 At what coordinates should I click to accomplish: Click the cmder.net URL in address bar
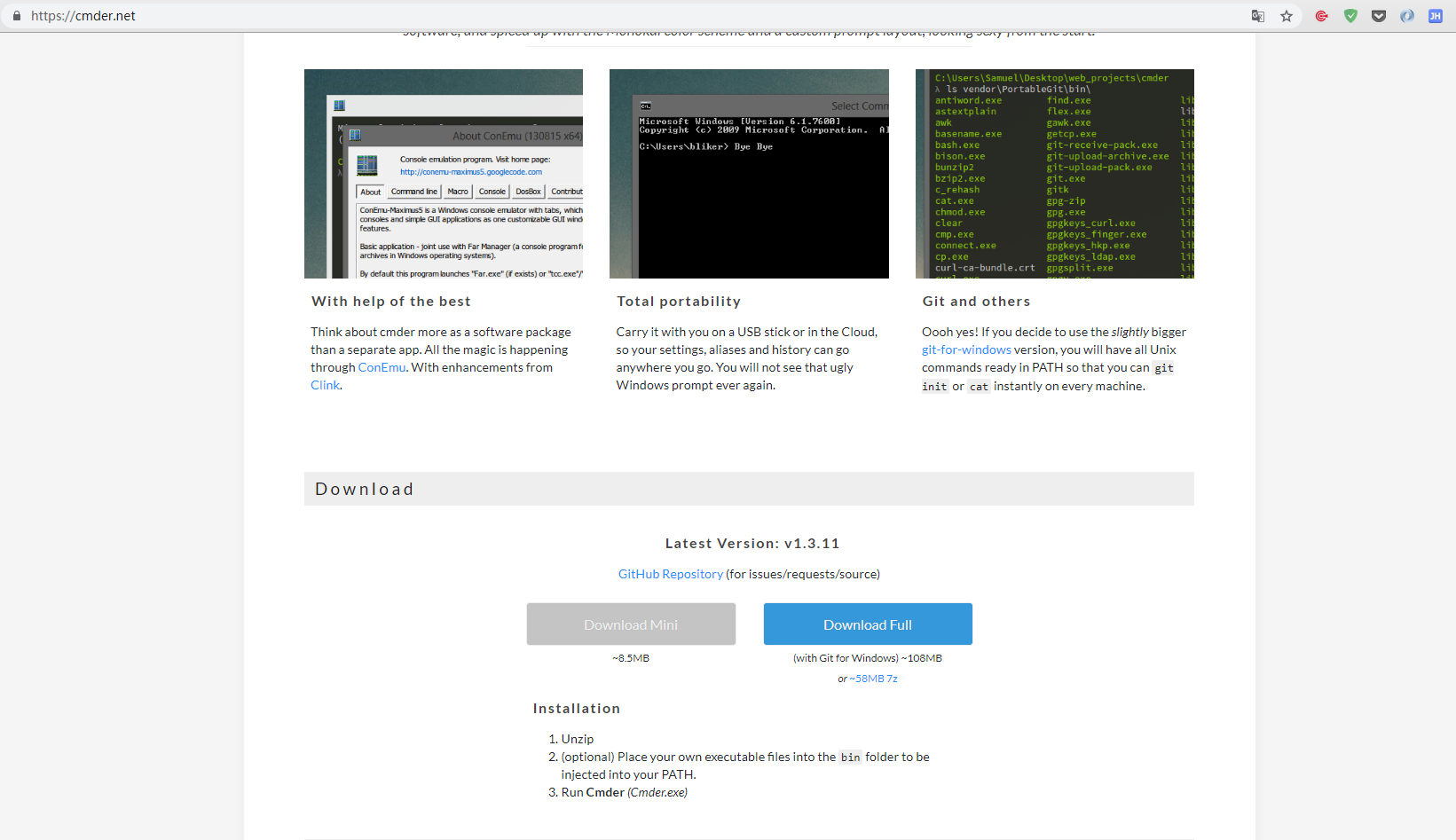83,16
